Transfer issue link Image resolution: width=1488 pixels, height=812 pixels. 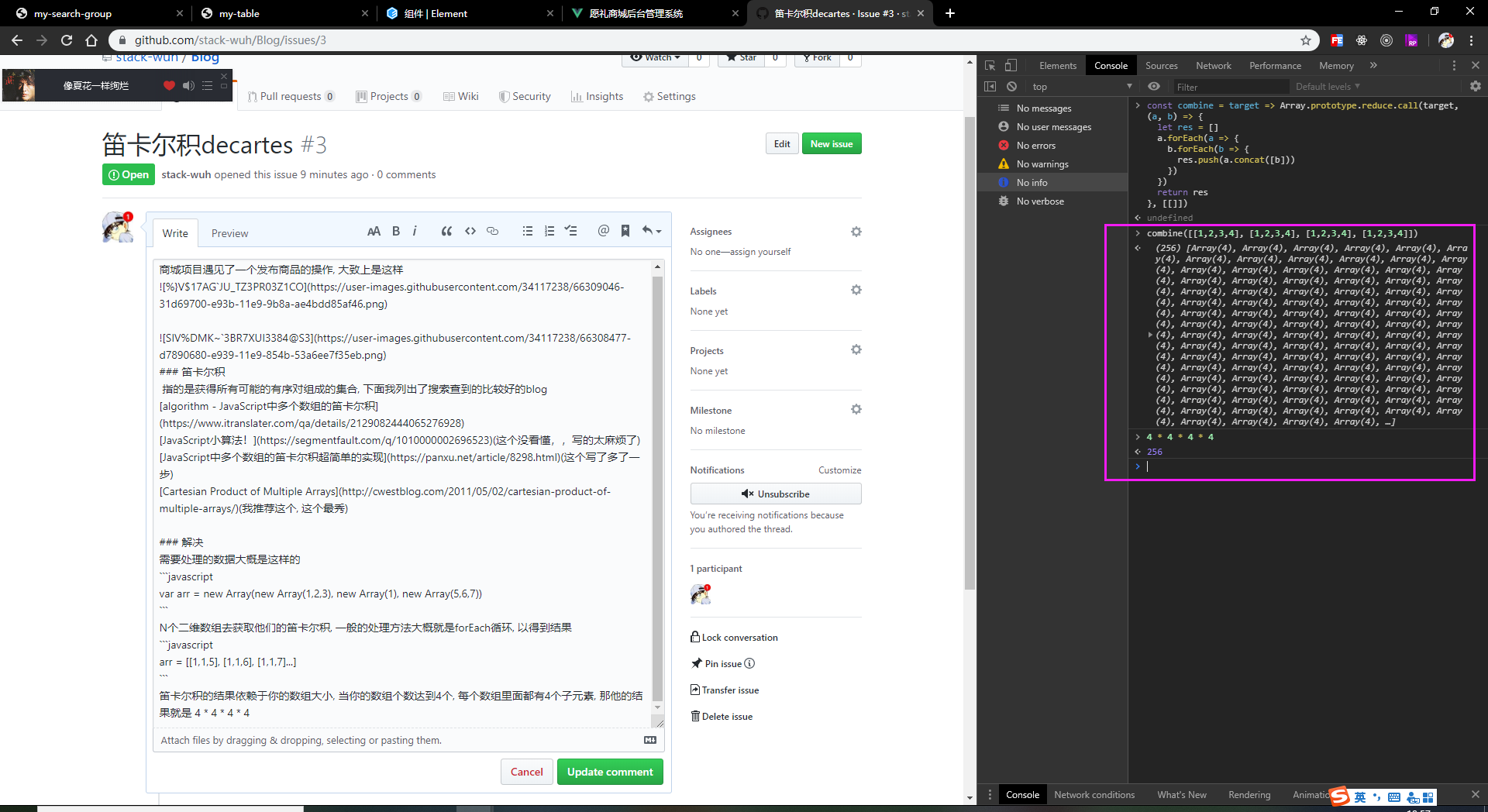725,690
